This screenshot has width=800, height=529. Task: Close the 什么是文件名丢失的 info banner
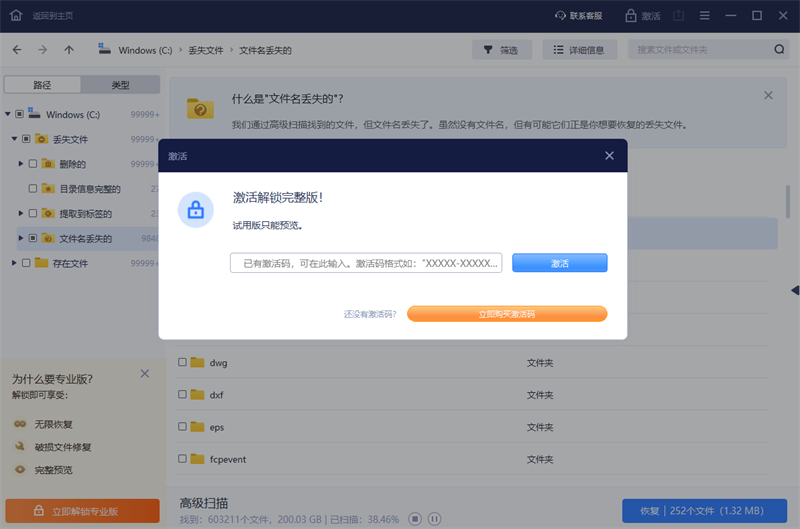(x=768, y=95)
